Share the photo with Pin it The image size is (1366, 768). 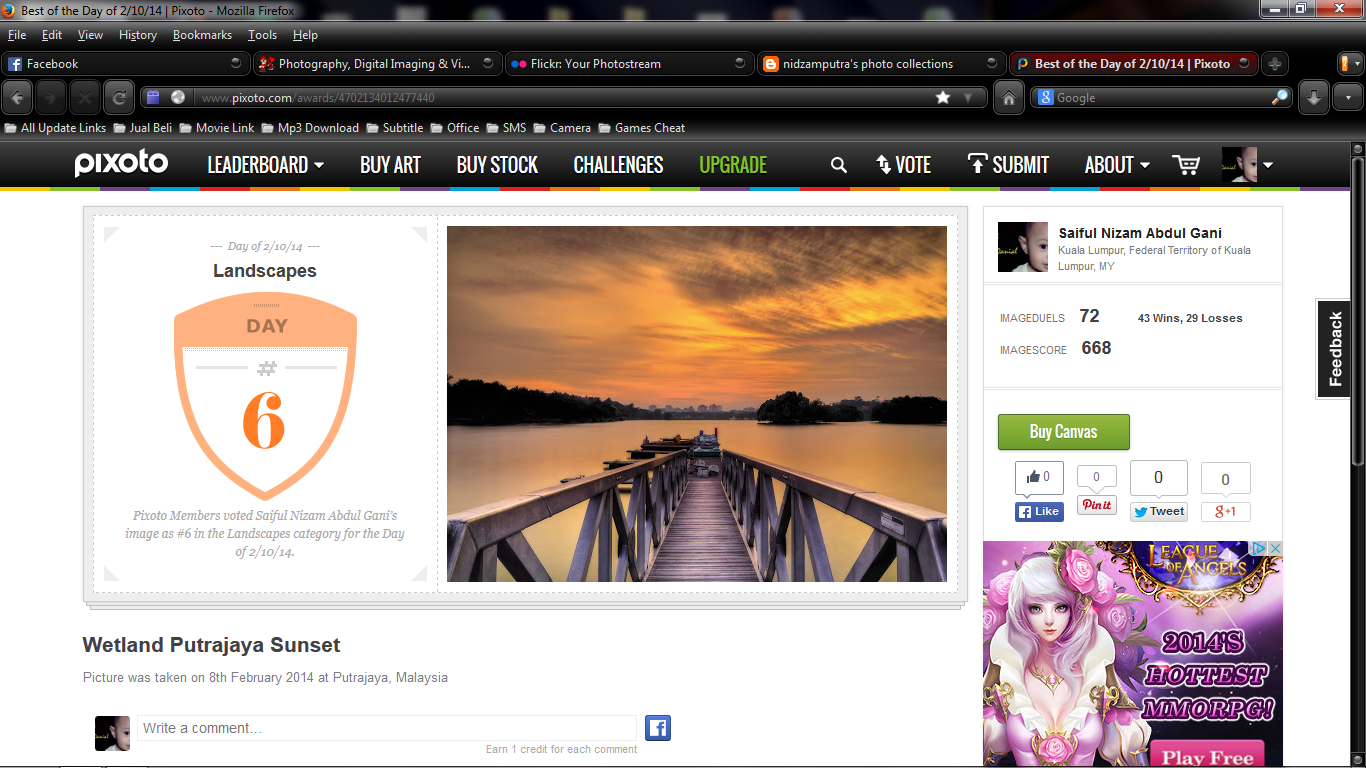point(1096,505)
